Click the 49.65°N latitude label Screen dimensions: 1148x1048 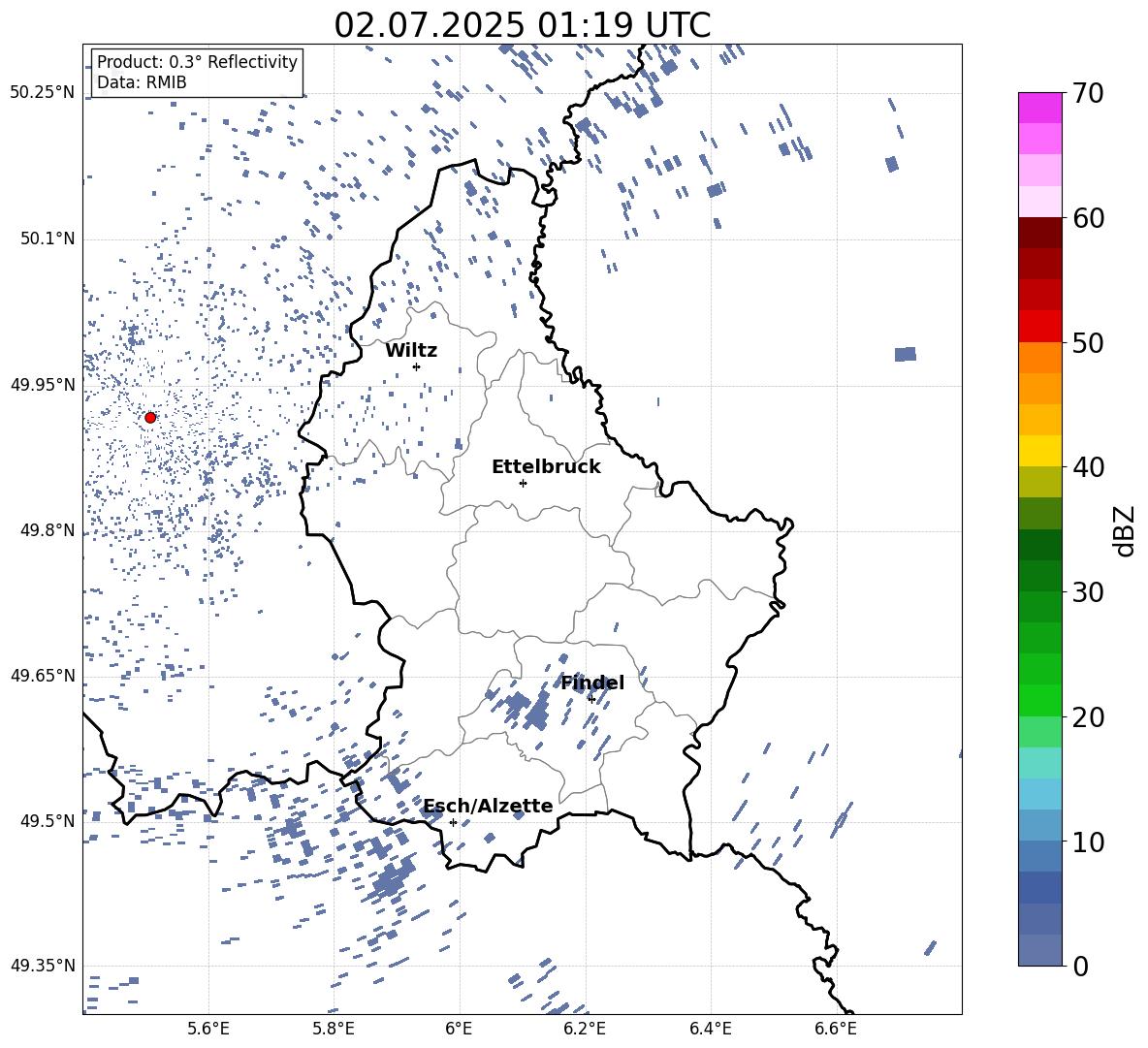[43, 675]
